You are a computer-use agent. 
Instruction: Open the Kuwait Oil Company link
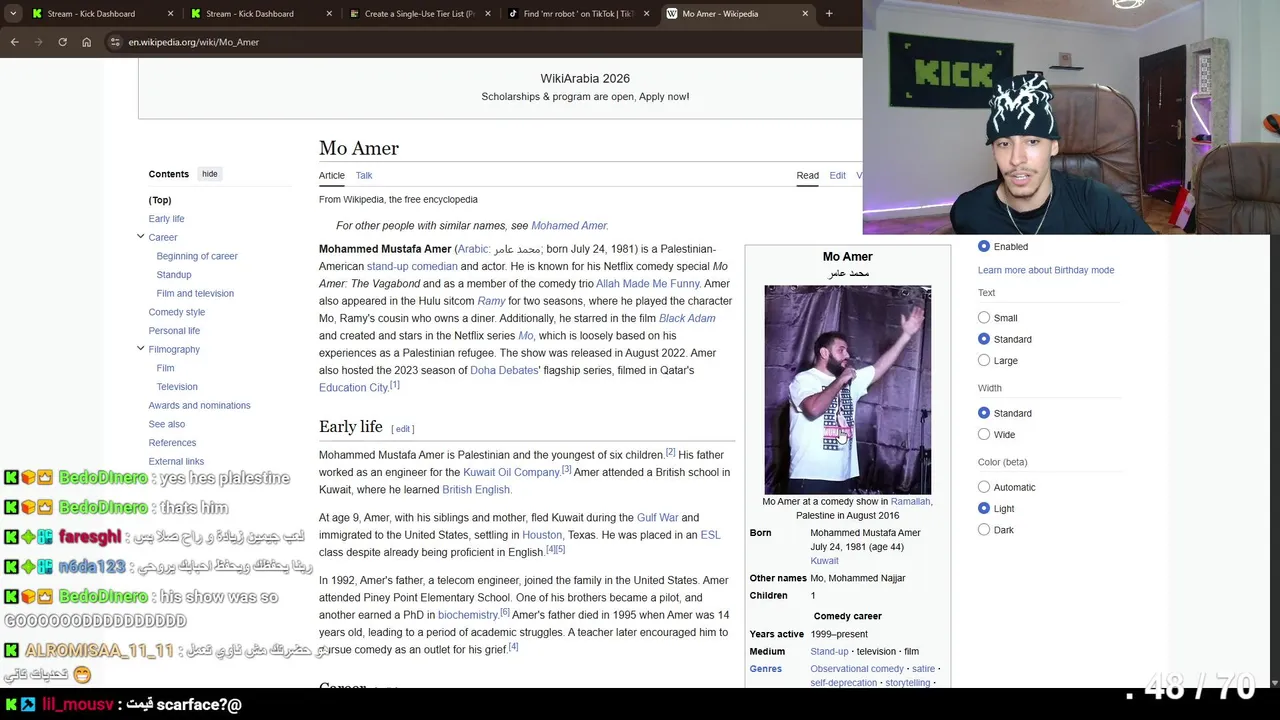click(x=511, y=472)
